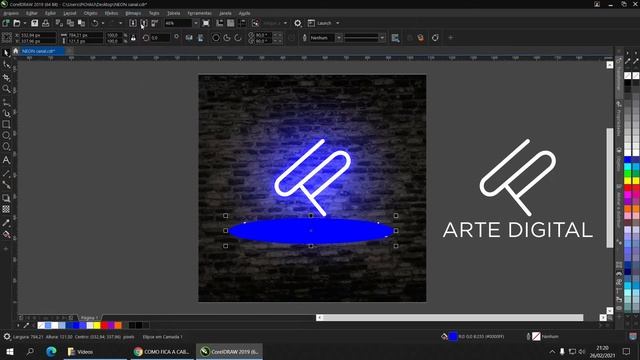Choose the Arc shape mode
The width and height of the screenshot is (640, 360).
(x=238, y=38)
